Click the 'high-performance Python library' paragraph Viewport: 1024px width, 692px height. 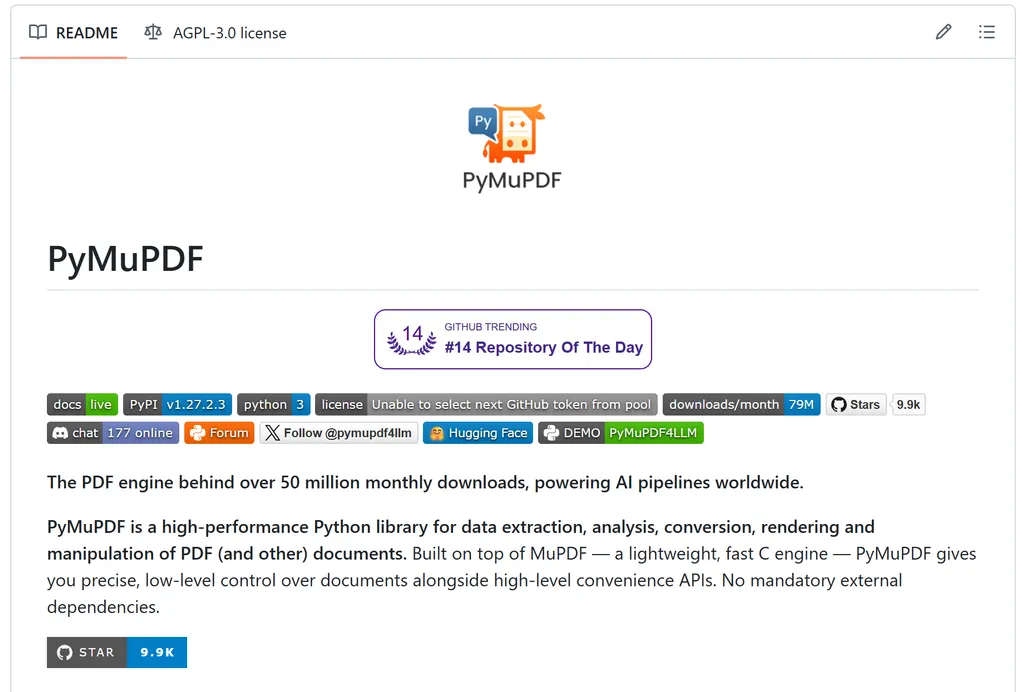512,567
